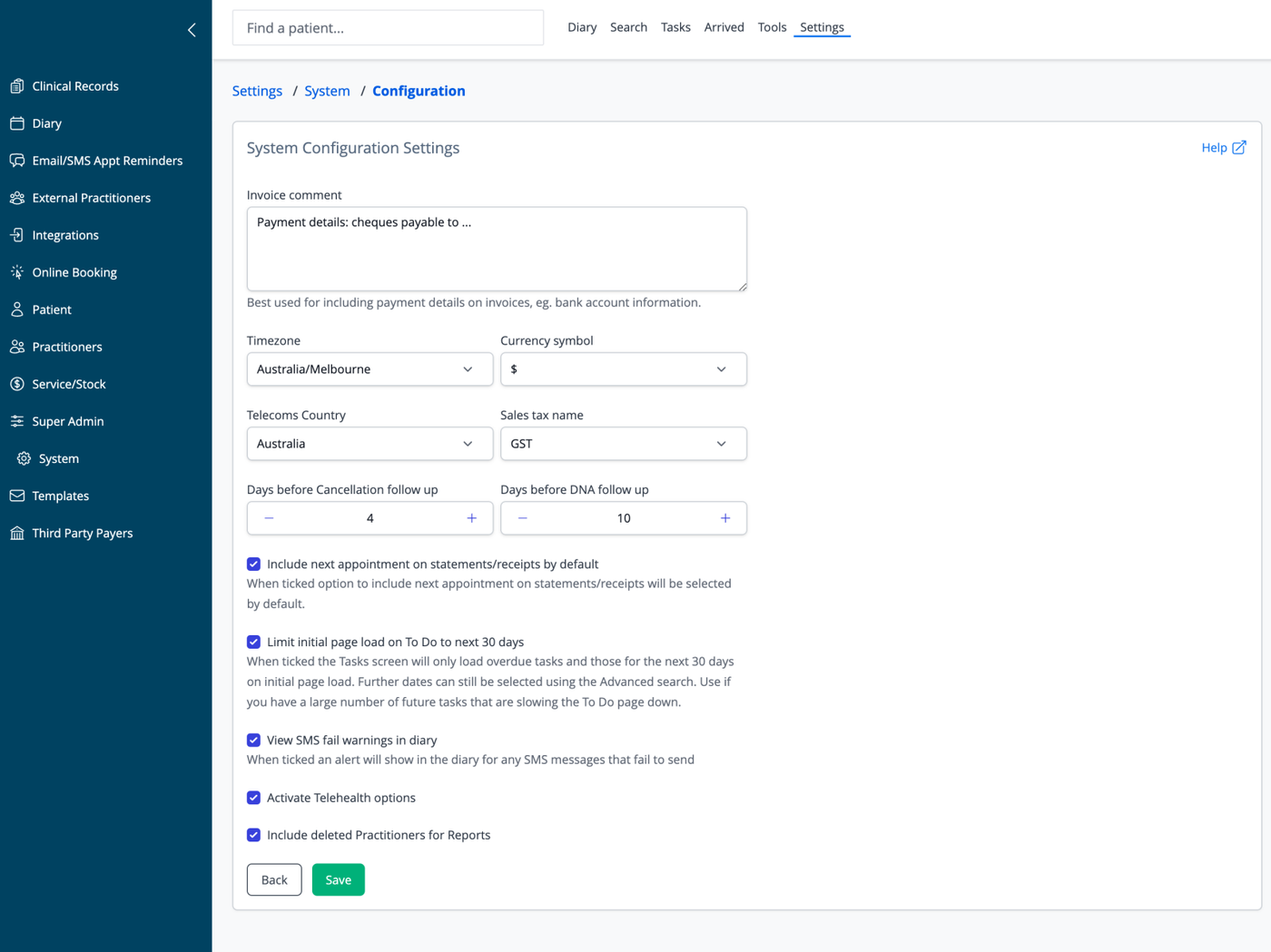Image resolution: width=1271 pixels, height=952 pixels.
Task: Expand the Currency symbol dropdown
Action: tap(624, 369)
